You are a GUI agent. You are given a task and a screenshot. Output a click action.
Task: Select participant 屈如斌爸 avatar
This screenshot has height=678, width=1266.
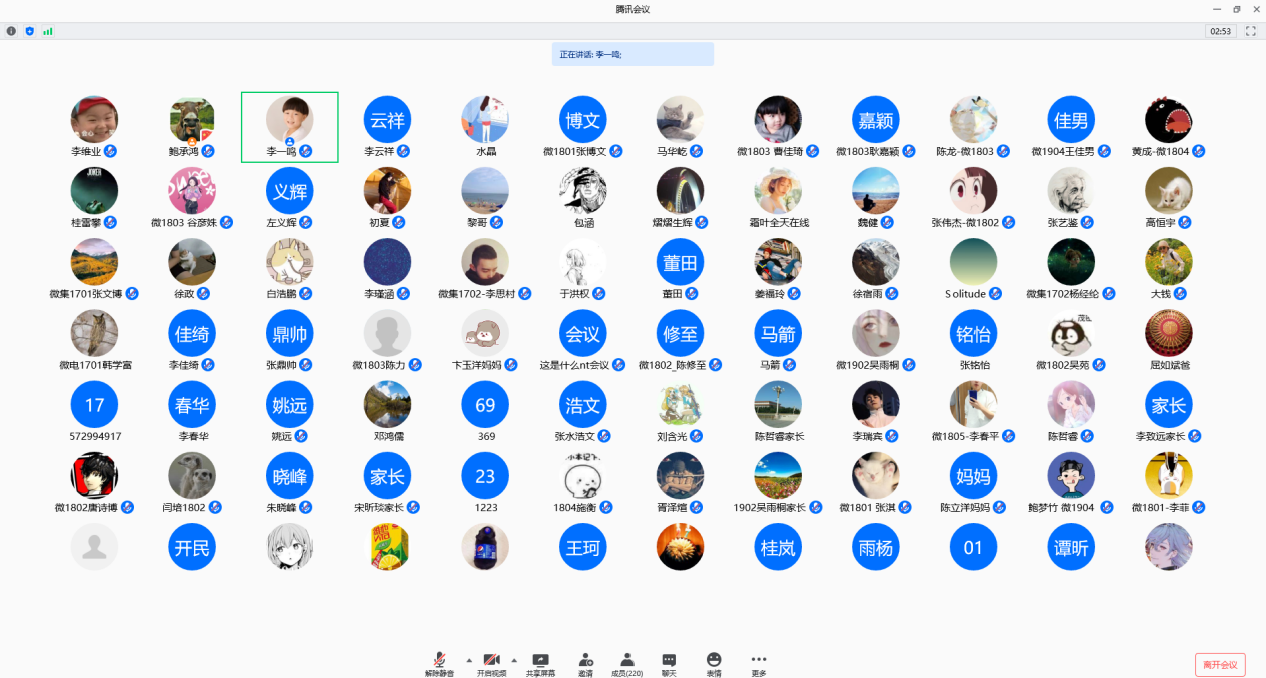coord(1168,334)
